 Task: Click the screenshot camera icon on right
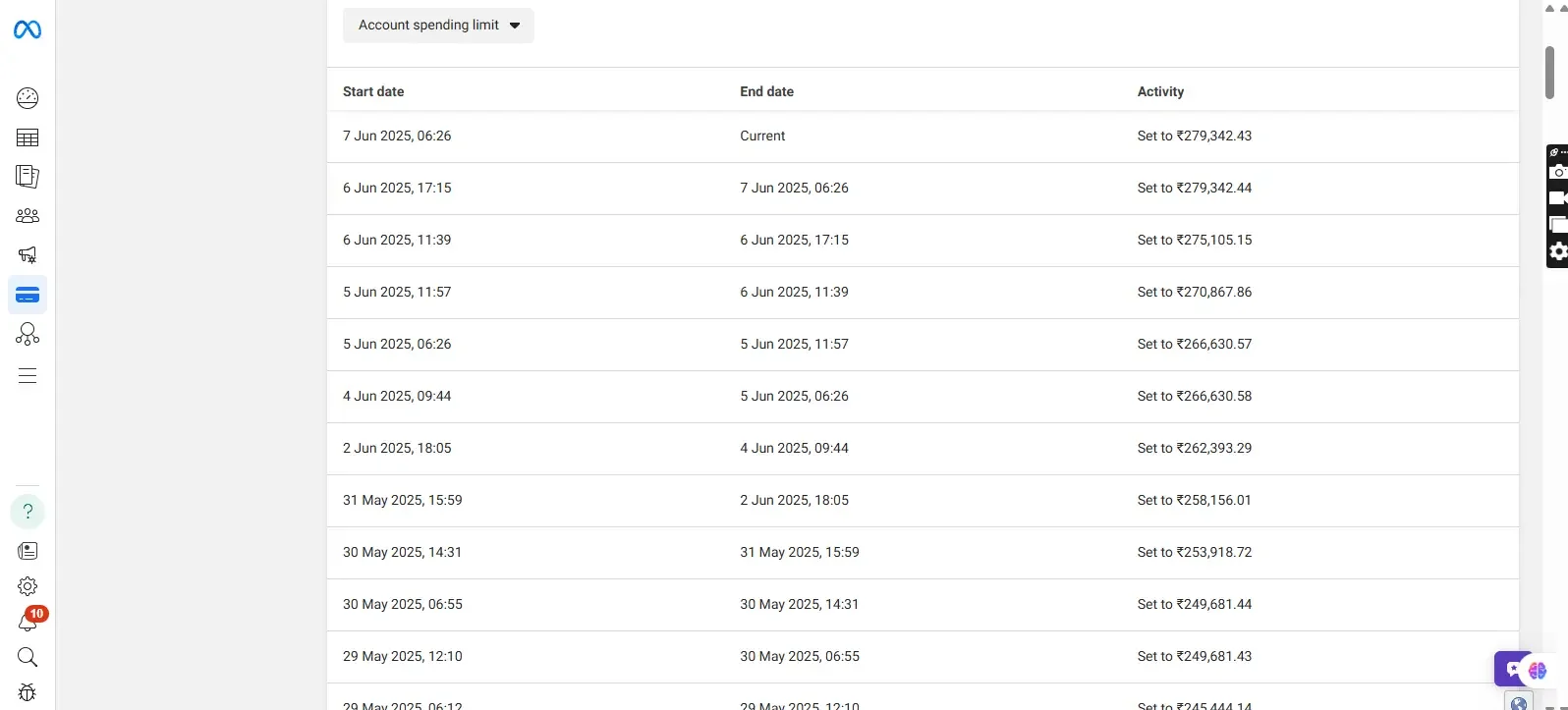click(1557, 173)
